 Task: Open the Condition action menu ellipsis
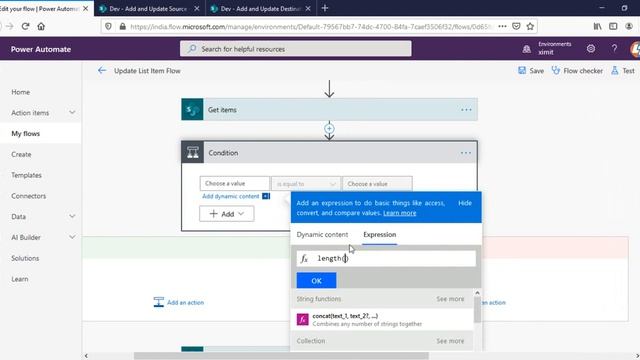466,153
